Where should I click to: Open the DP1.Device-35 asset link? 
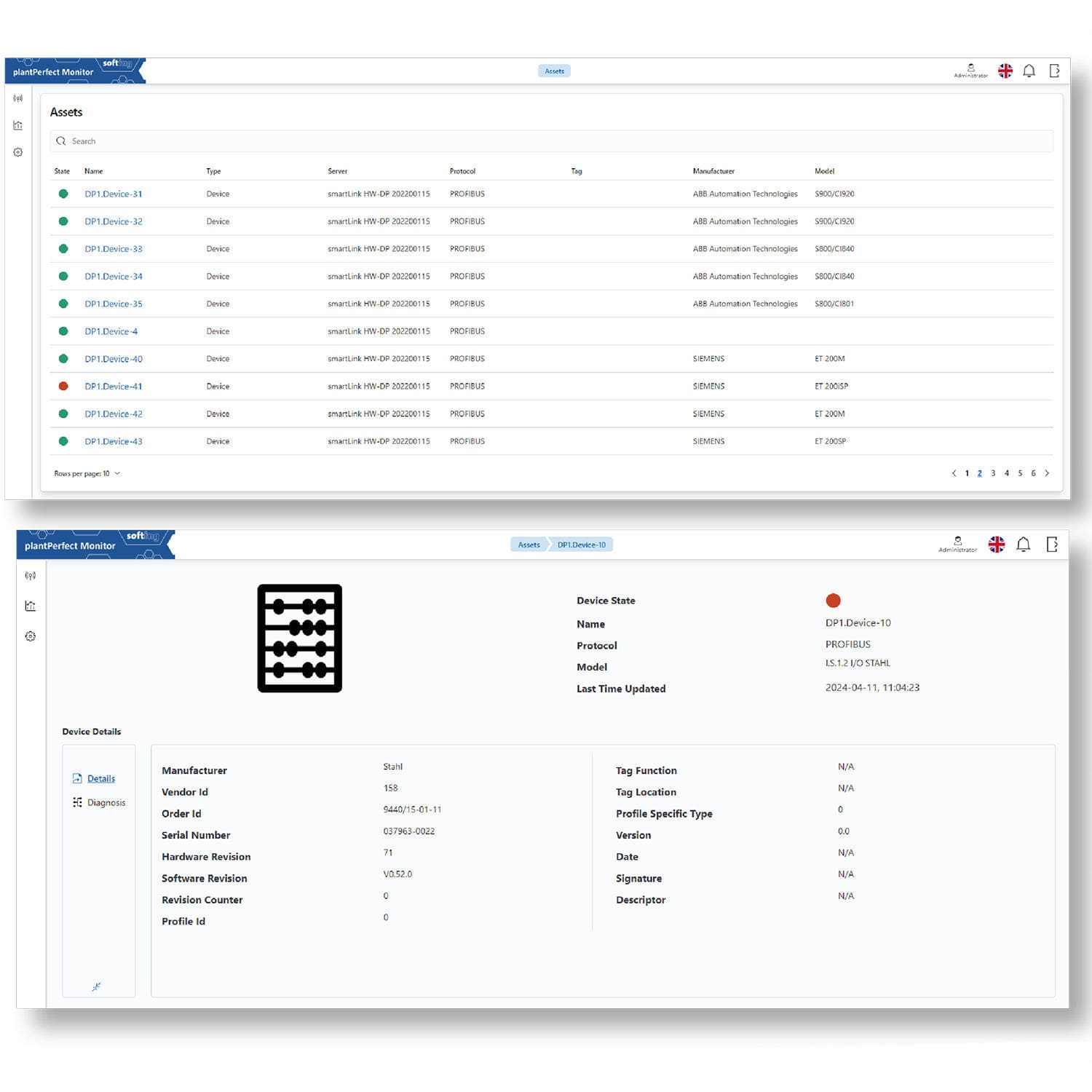pos(114,304)
